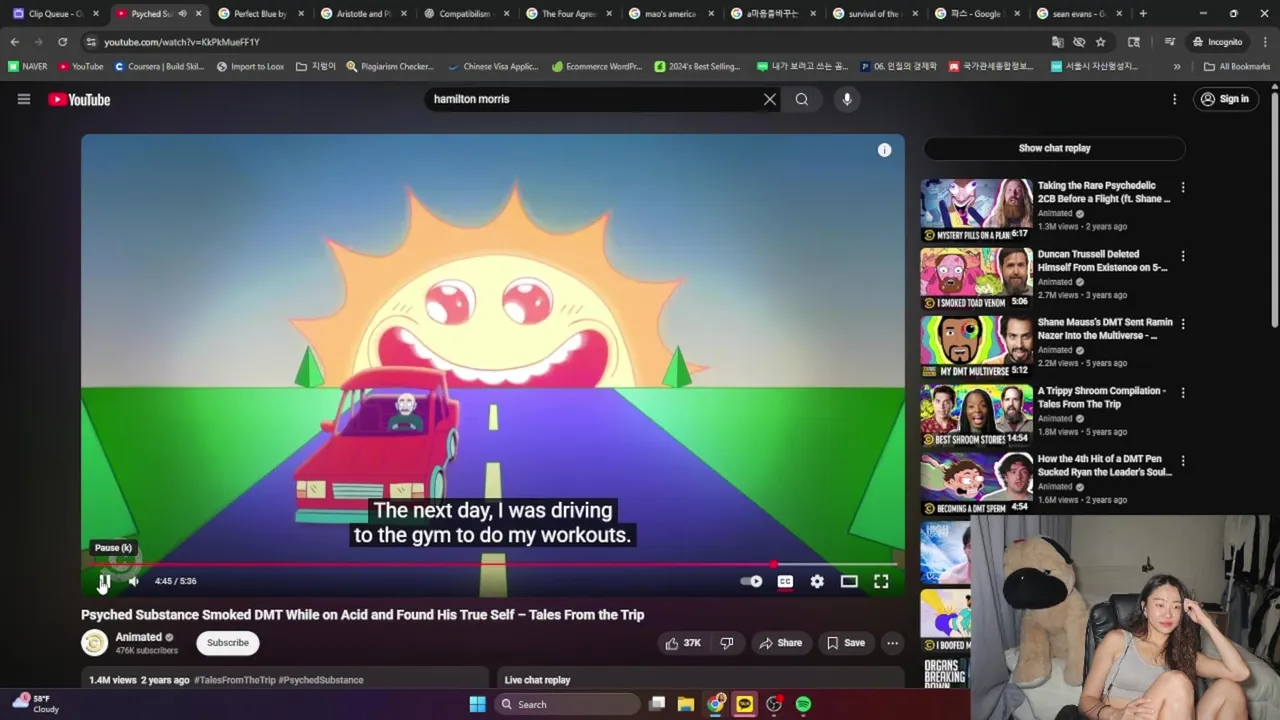Open the 'Duncan Trussell Deleted Himself' video thumbnail
The image size is (1280, 720).
(x=976, y=279)
